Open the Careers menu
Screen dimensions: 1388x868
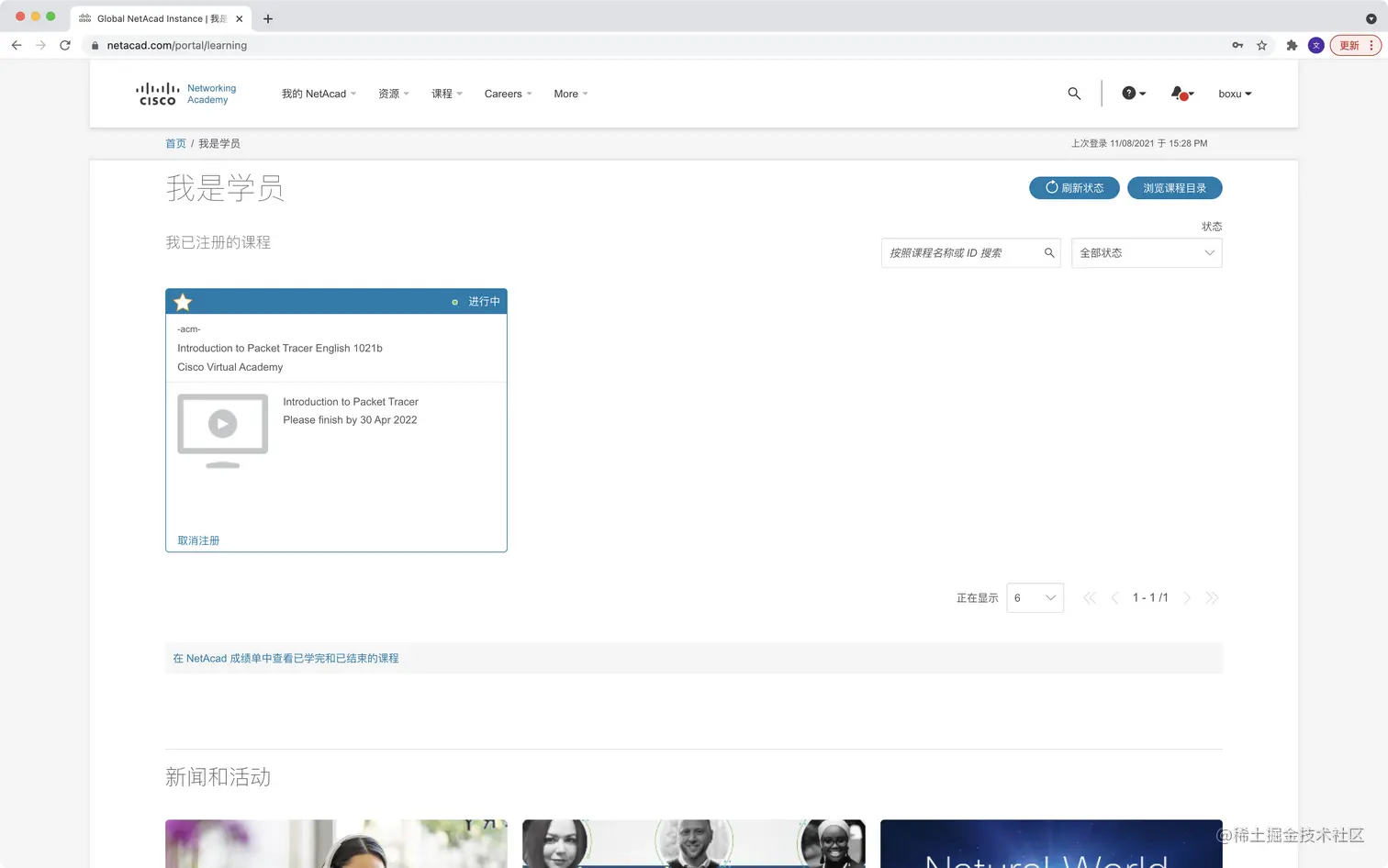[x=508, y=94]
